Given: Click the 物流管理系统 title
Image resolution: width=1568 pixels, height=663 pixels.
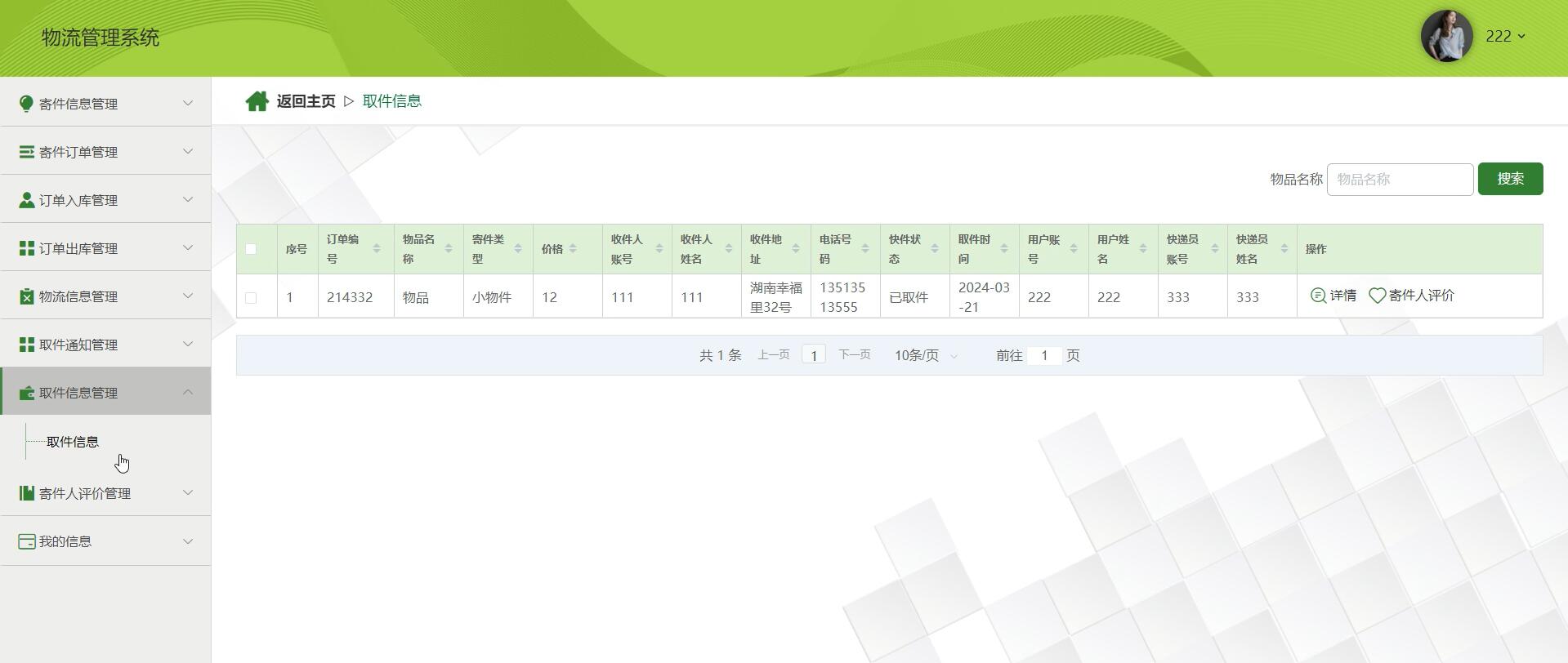Looking at the screenshot, I should pyautogui.click(x=101, y=38).
